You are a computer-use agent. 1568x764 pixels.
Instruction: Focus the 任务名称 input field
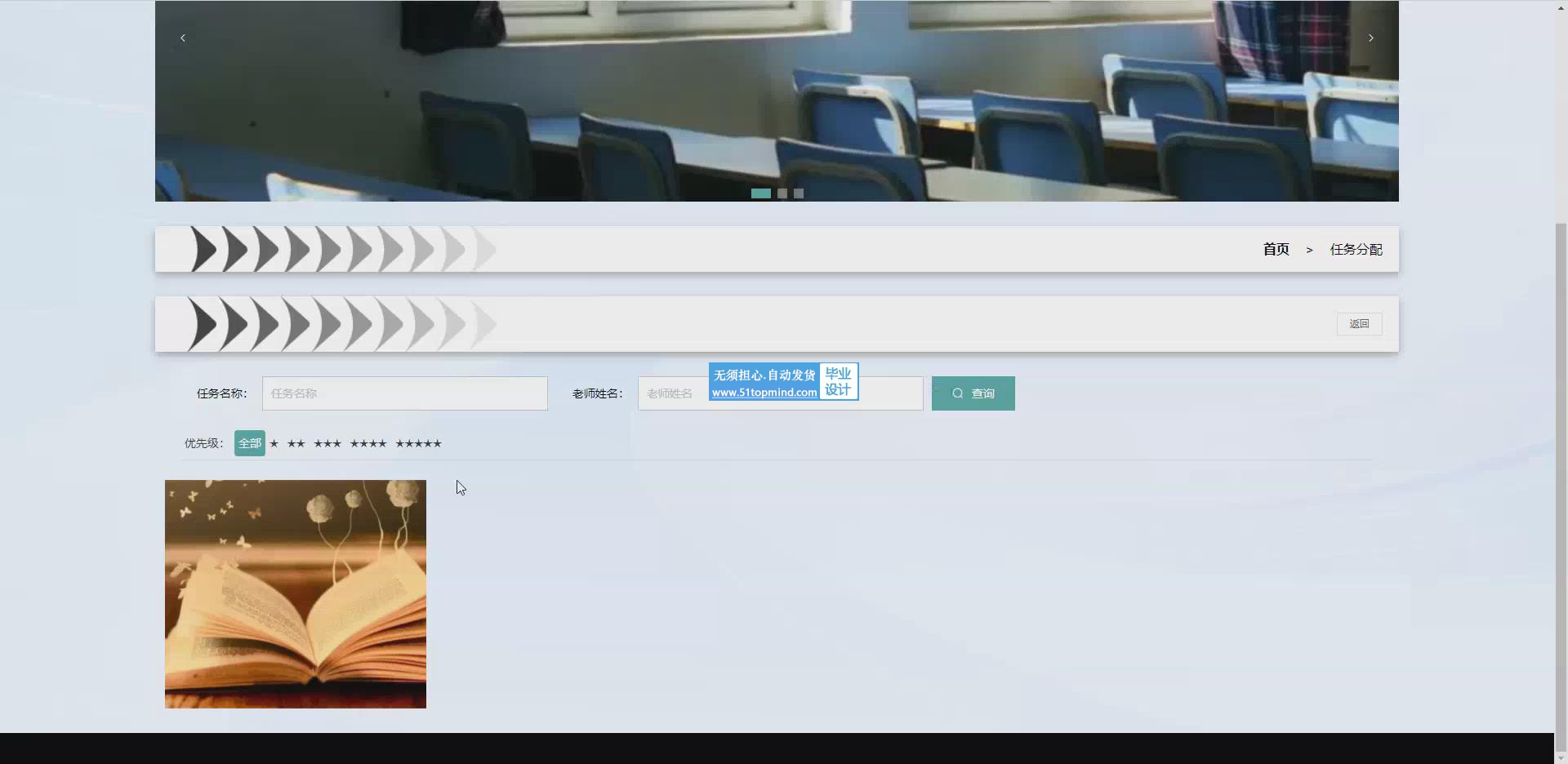(x=405, y=393)
